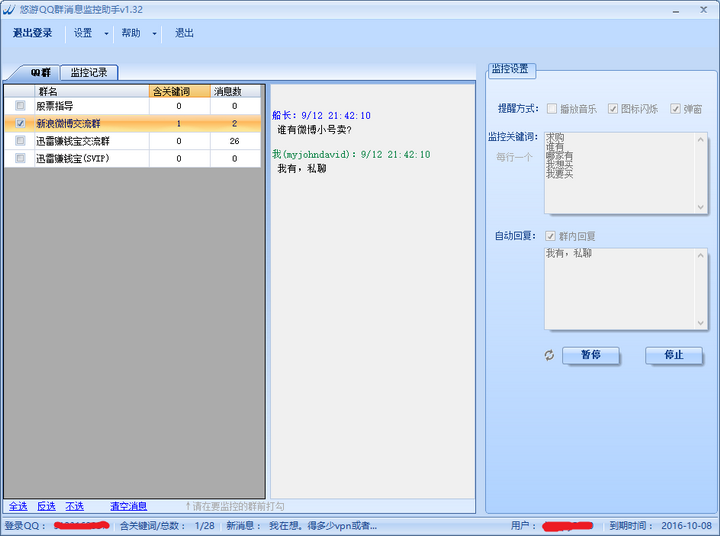The width and height of the screenshot is (720, 536).
Task: Click down arrow of auto-reply box scrollbar
Action: pyautogui.click(x=700, y=323)
